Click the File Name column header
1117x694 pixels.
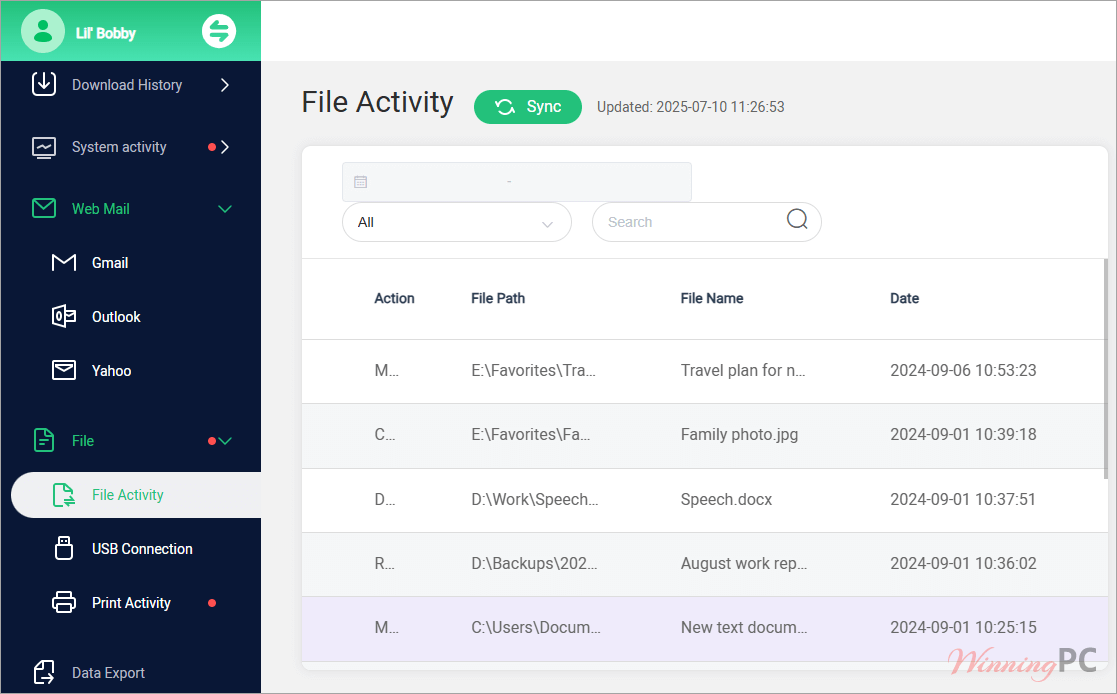point(712,299)
